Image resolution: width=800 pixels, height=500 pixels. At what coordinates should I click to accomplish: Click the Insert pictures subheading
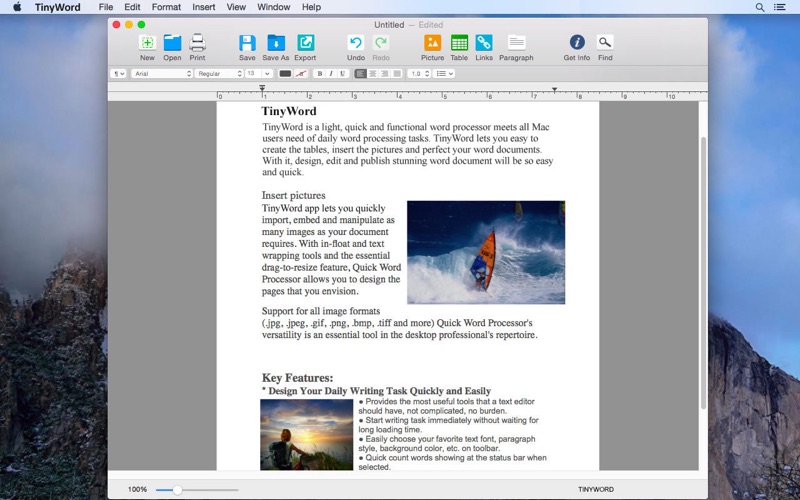pyautogui.click(x=293, y=195)
